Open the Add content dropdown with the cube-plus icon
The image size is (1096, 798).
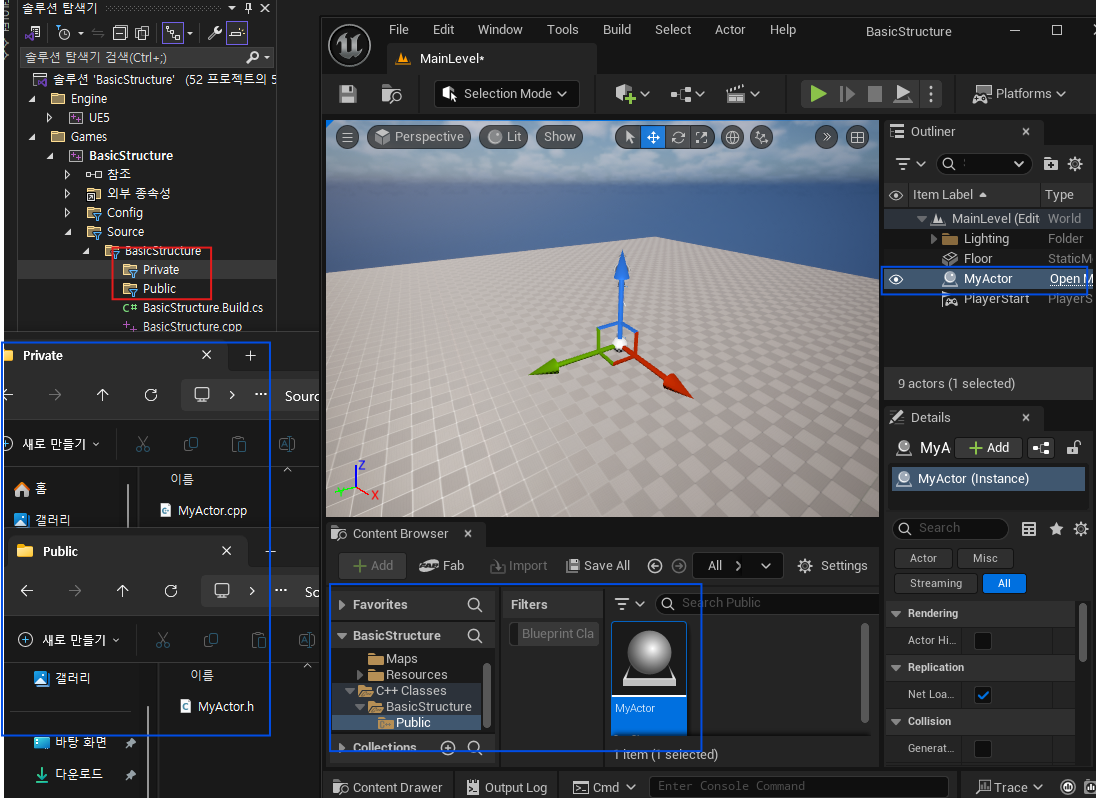click(x=632, y=94)
